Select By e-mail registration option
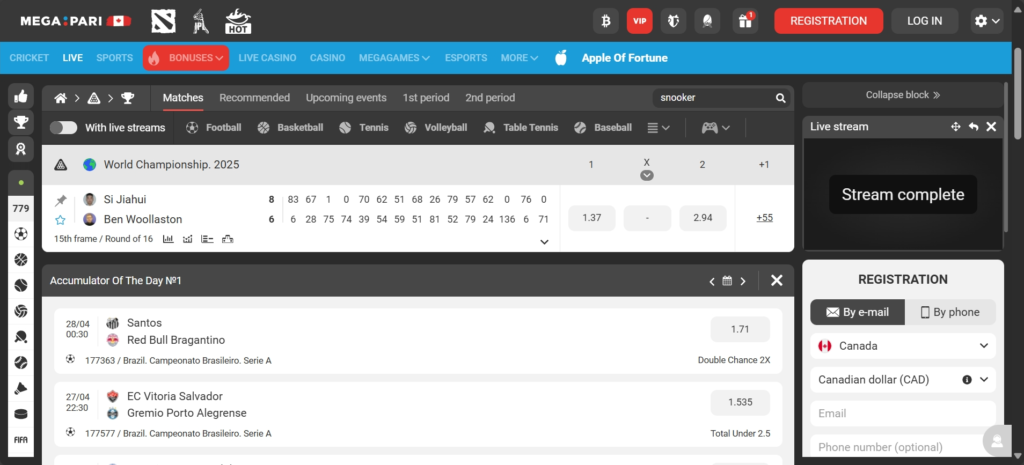The height and width of the screenshot is (465, 1024). pyautogui.click(x=857, y=312)
